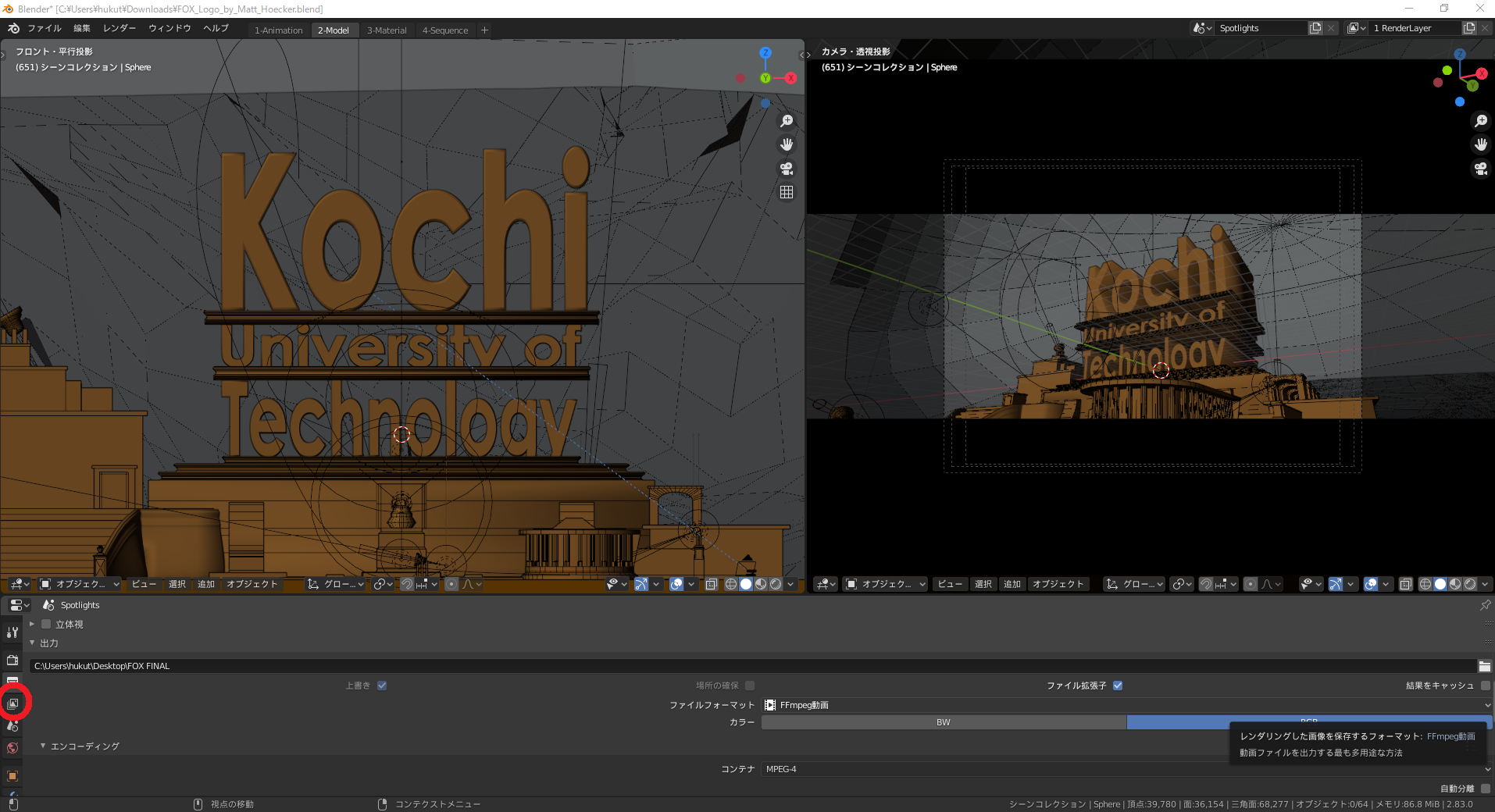Switch to the 4-Sequence workspace tab
This screenshot has width=1495, height=812.
(x=445, y=30)
